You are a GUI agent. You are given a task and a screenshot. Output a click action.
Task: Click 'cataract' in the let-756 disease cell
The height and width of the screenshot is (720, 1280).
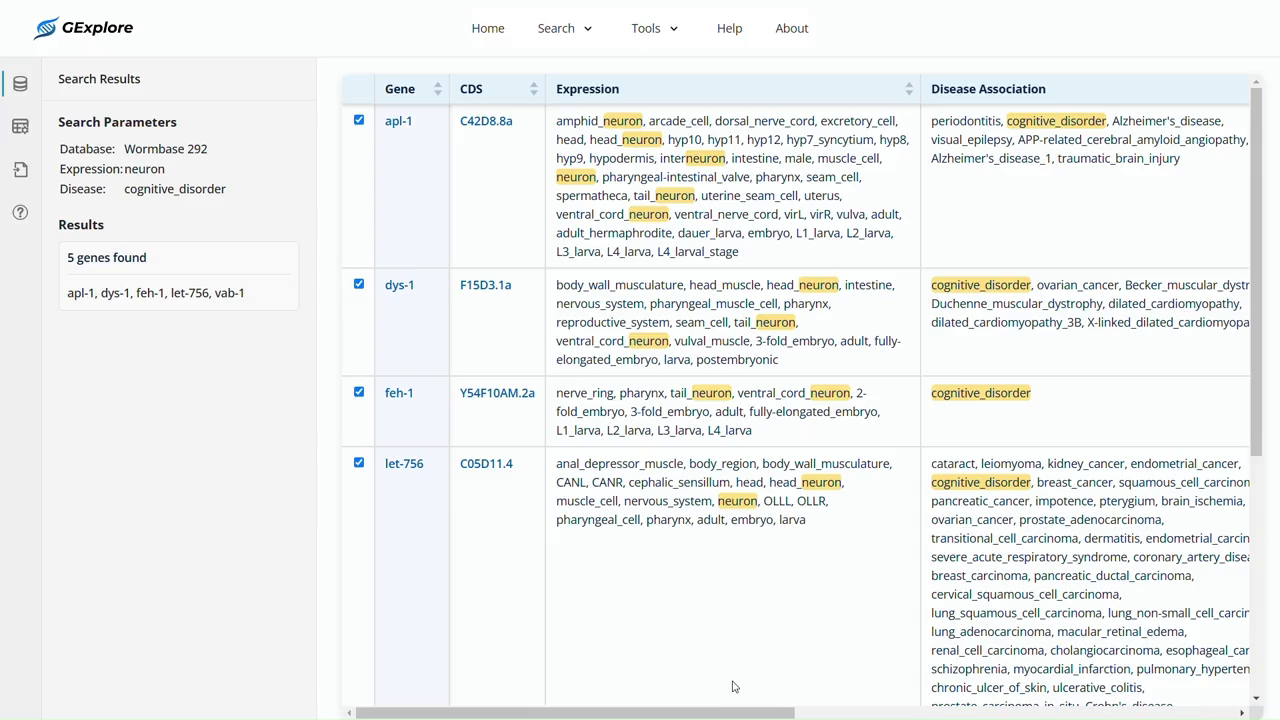point(952,464)
